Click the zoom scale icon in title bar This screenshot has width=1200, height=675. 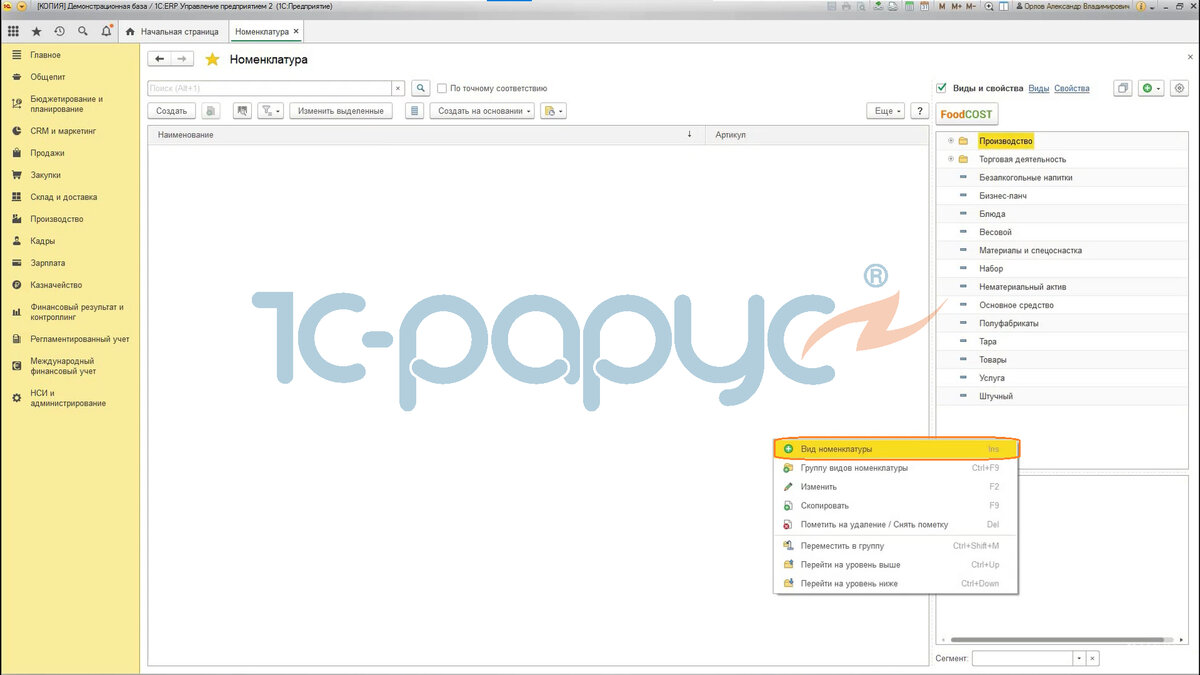pyautogui.click(x=989, y=6)
